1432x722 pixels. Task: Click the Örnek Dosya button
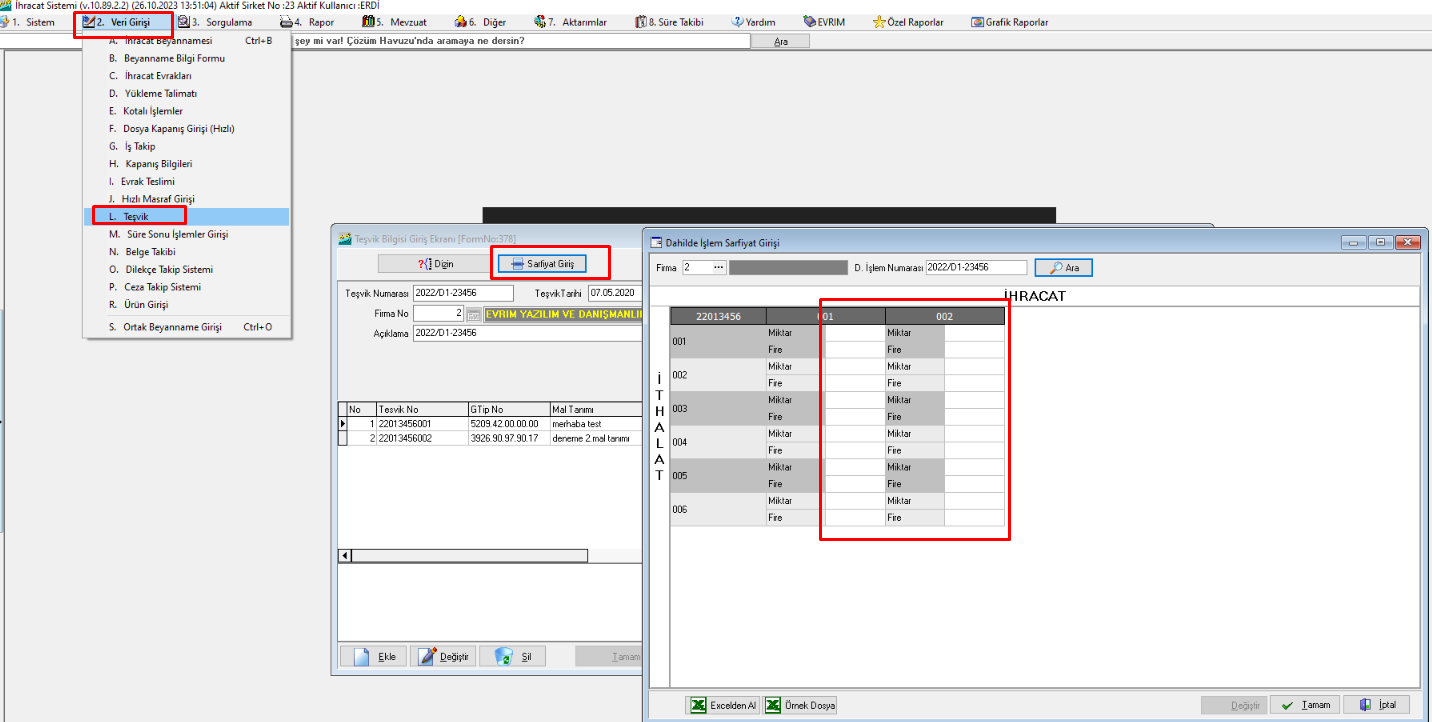(x=801, y=705)
